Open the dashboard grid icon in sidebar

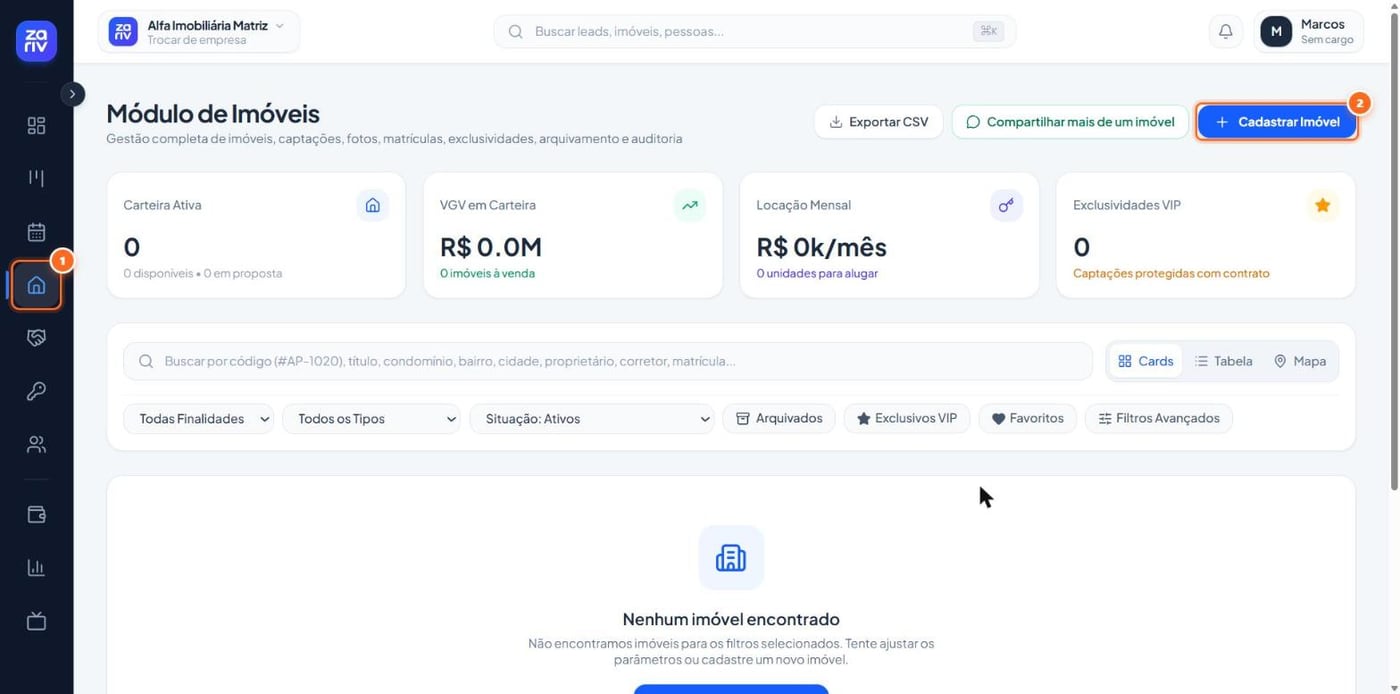(36, 126)
